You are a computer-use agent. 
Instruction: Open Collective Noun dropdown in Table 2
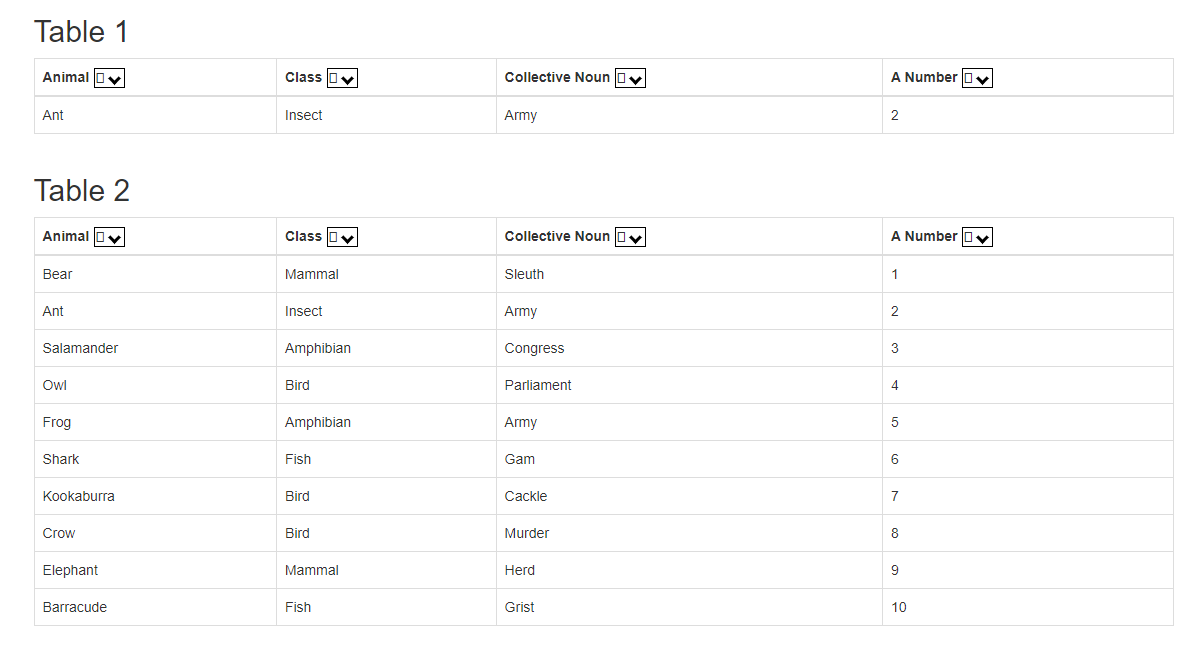[x=630, y=238]
